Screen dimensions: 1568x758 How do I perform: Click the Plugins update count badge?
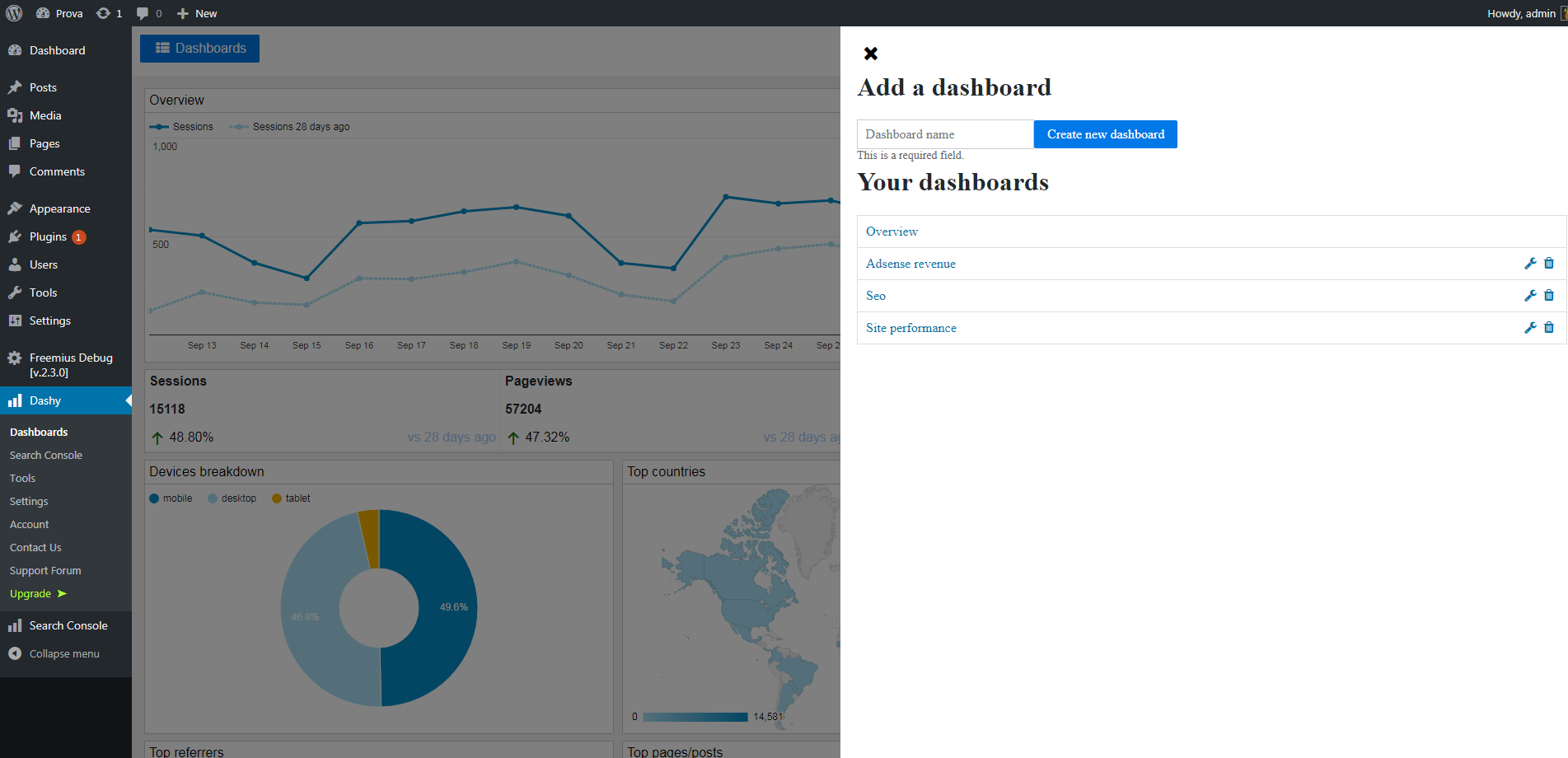[x=79, y=237]
